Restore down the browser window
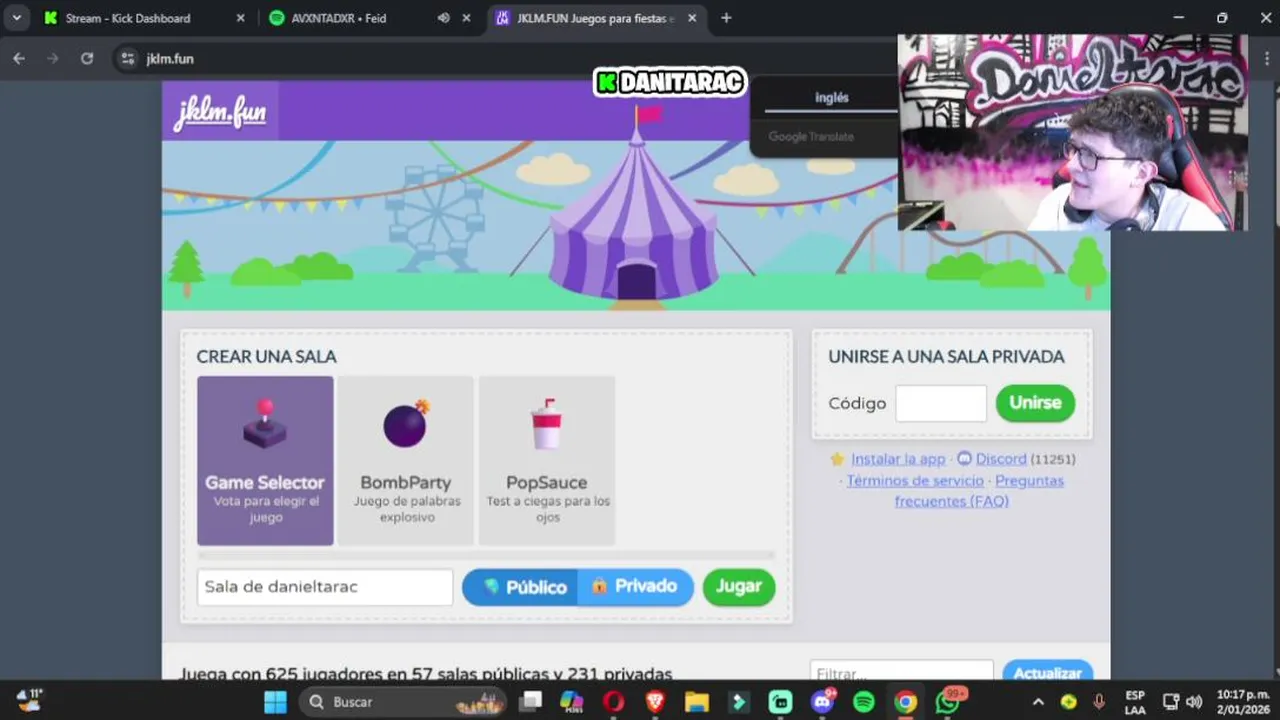This screenshot has width=1280, height=720. point(1222,18)
